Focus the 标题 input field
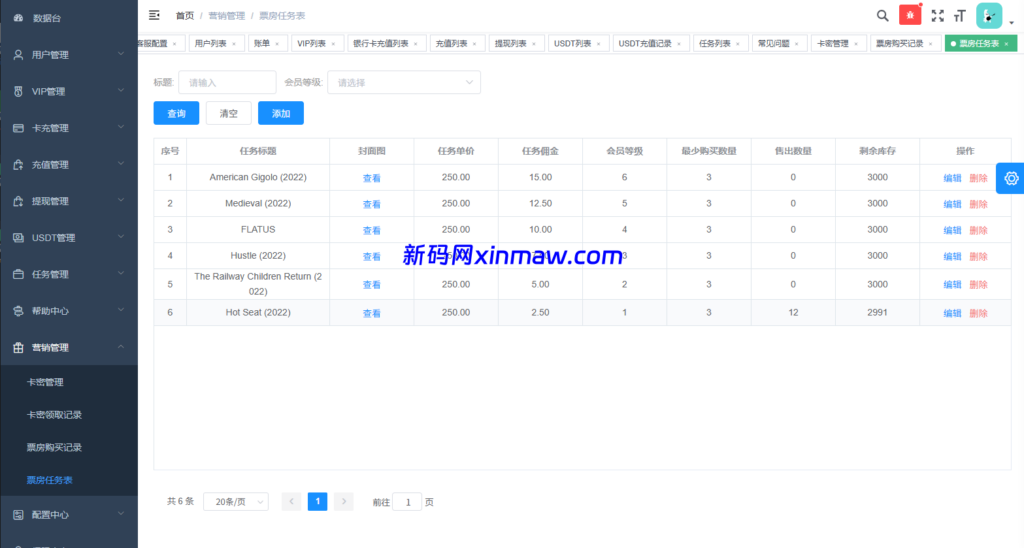 pyautogui.click(x=227, y=82)
